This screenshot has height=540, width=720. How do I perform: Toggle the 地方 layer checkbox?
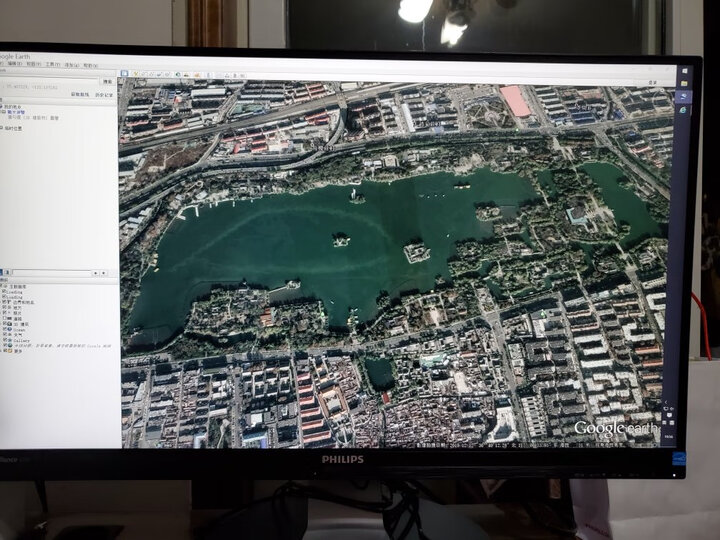point(4,307)
